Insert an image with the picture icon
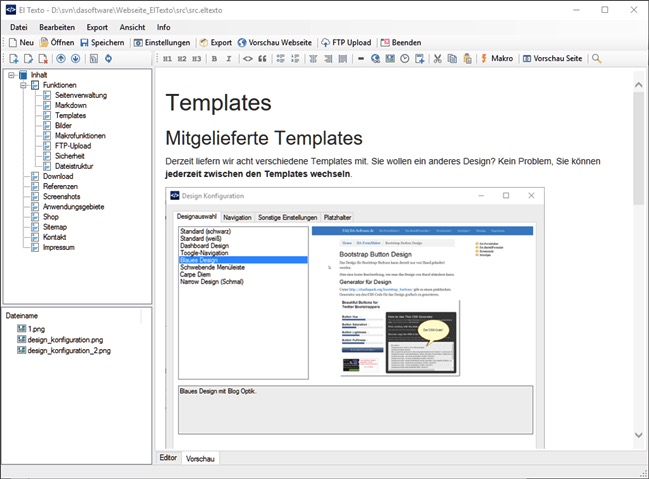This screenshot has width=649, height=479. point(390,59)
